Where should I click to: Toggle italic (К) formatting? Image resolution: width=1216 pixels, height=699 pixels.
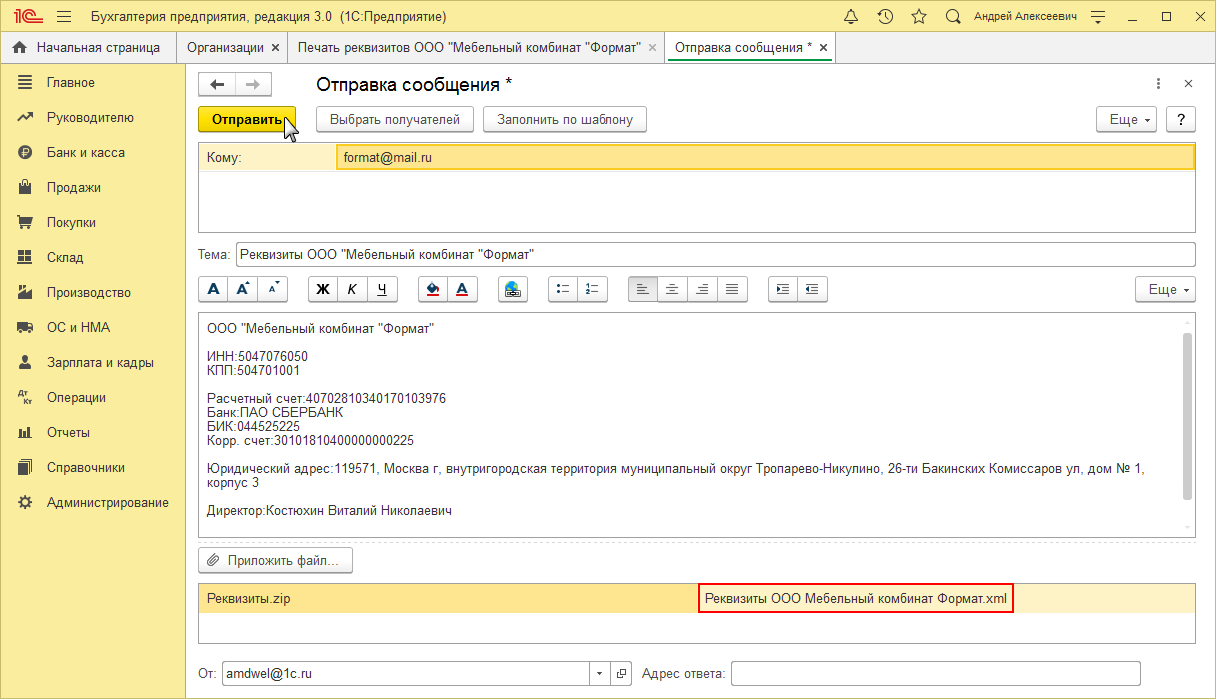click(x=352, y=289)
